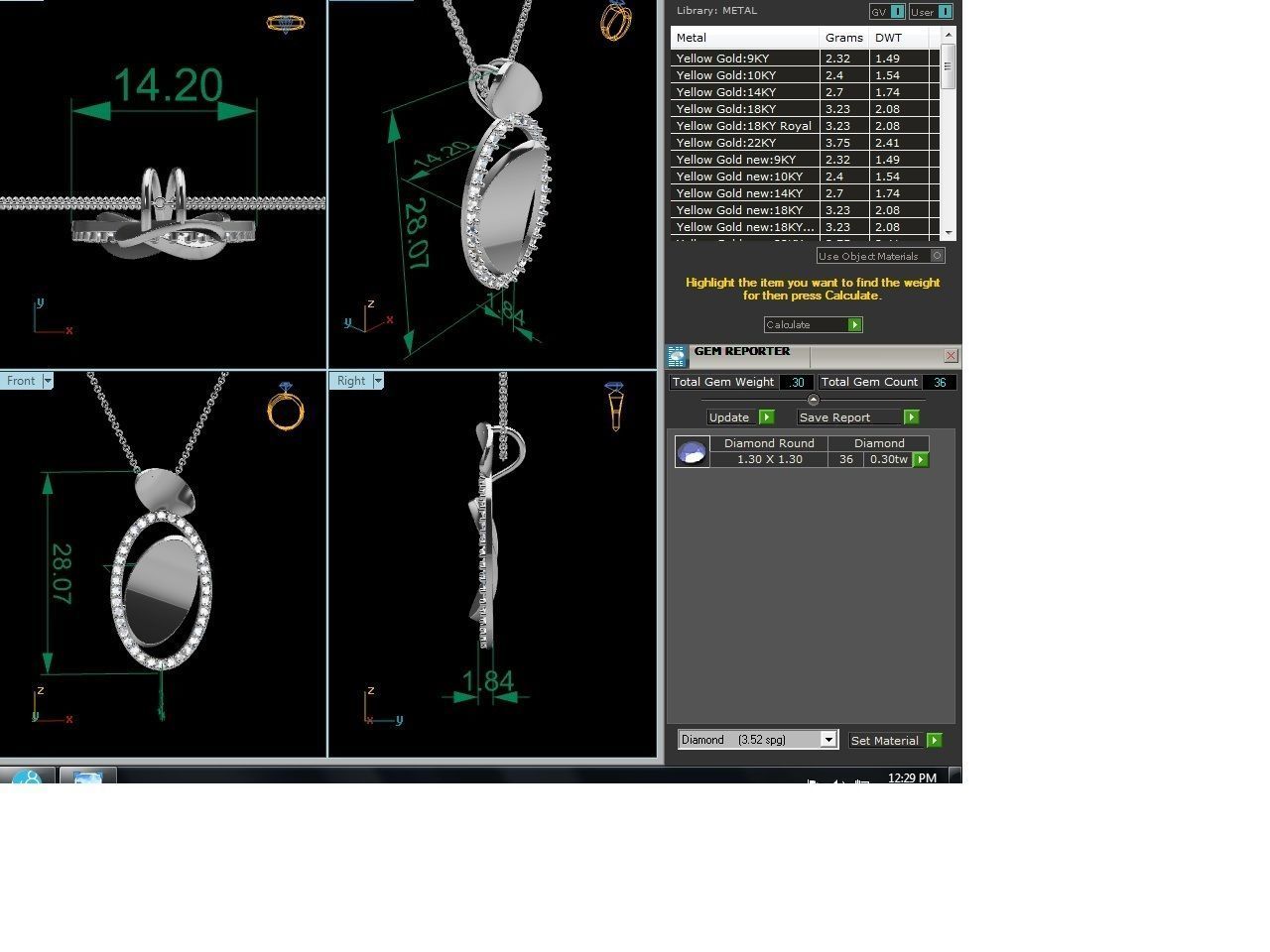This screenshot has height=952, width=1270.
Task: Click the ring orientation icon in perspective viewport
Action: click(x=616, y=21)
